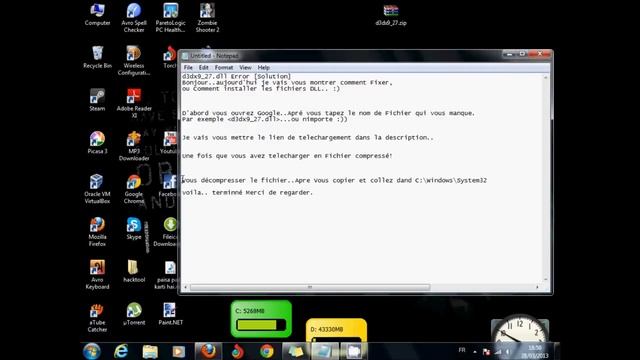The image size is (640, 360).
Task: Click the horizontal scrollbar left arrow
Action: tap(186, 287)
